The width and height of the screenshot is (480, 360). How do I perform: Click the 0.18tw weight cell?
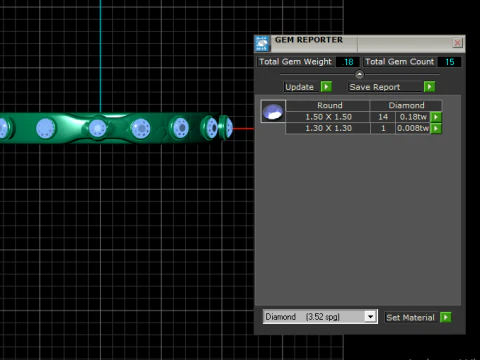pos(413,117)
